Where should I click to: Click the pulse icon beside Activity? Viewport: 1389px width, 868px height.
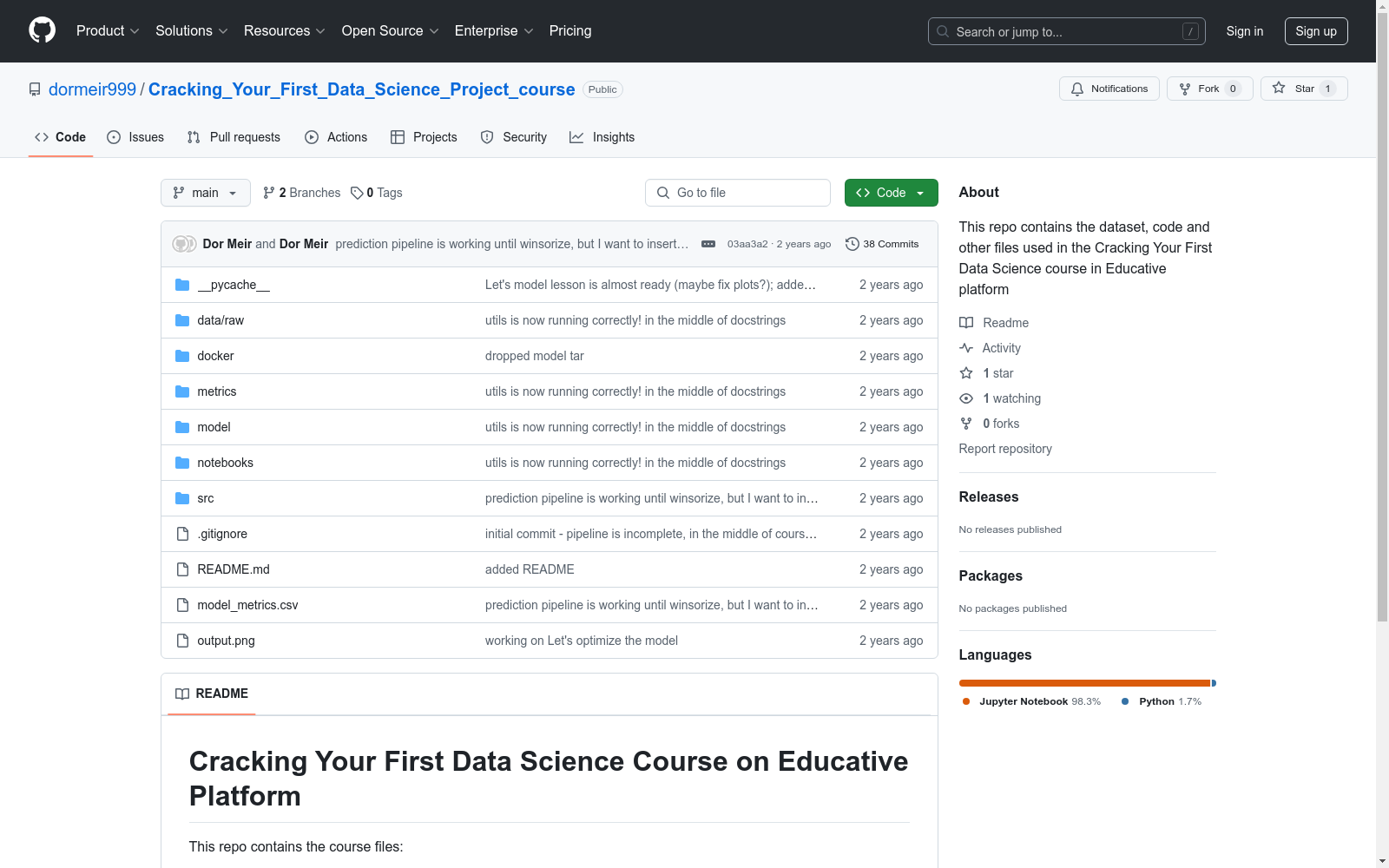pos(966,348)
